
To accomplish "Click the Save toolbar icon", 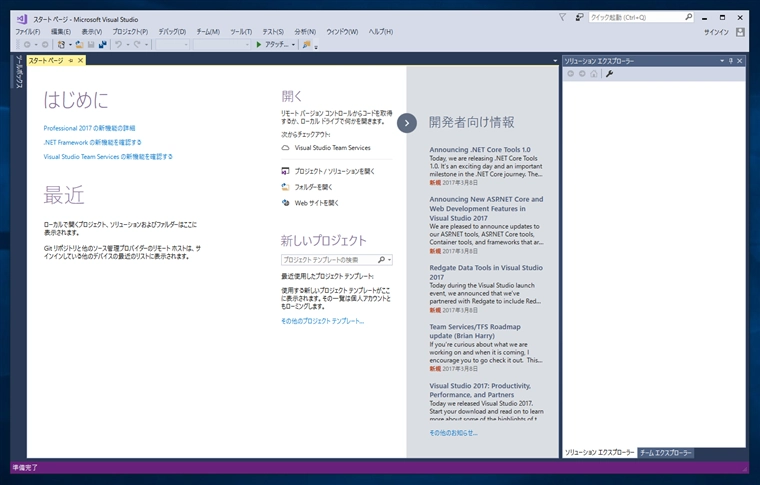I will click(x=91, y=45).
